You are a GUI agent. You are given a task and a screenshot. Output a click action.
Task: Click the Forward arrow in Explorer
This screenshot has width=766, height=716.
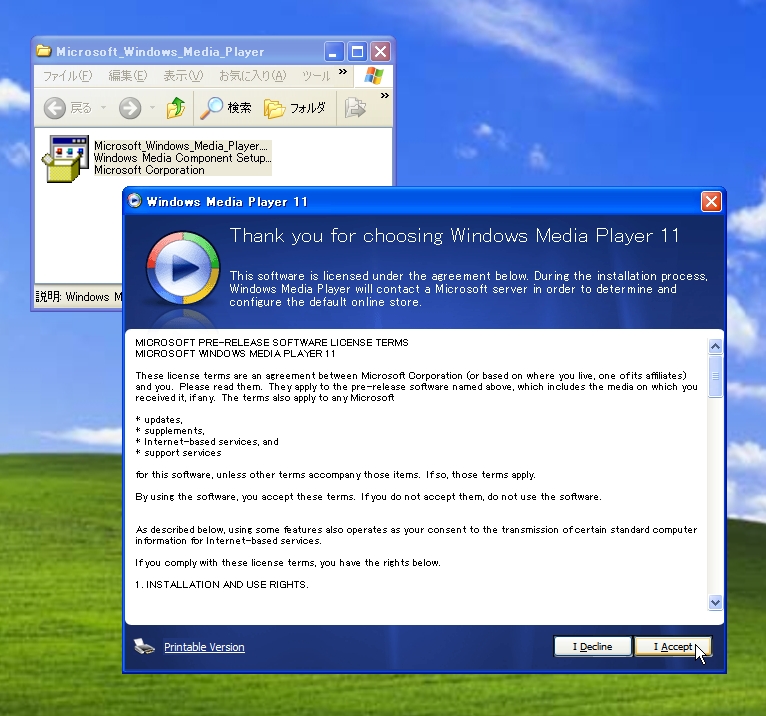click(x=130, y=108)
